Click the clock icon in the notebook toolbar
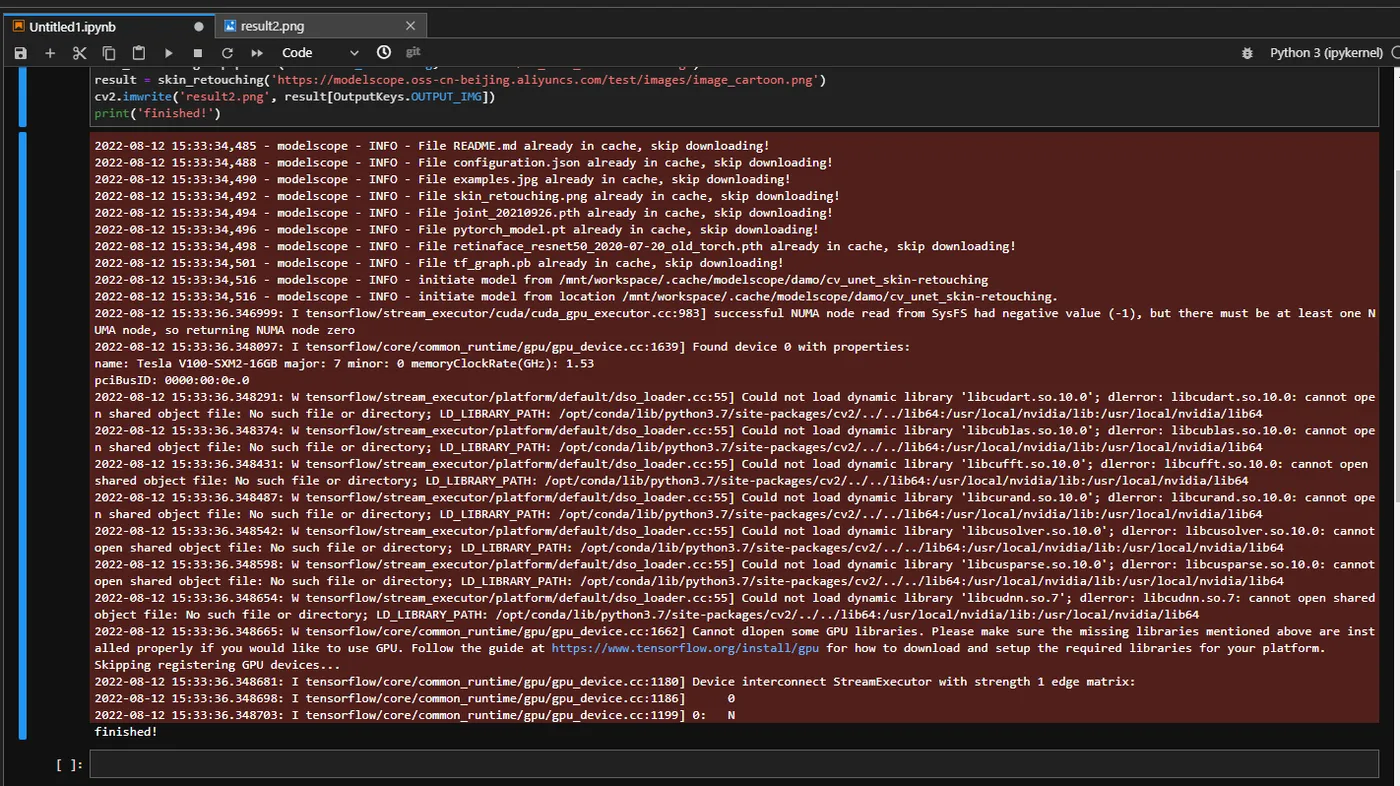The image size is (1400, 786). (384, 52)
